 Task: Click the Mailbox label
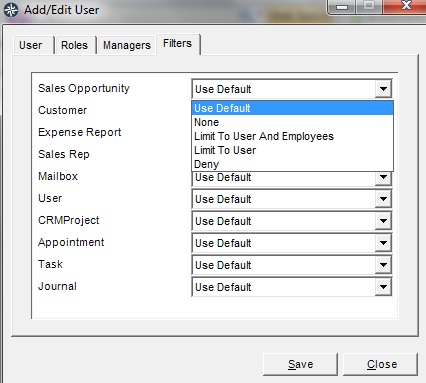pyautogui.click(x=58, y=176)
